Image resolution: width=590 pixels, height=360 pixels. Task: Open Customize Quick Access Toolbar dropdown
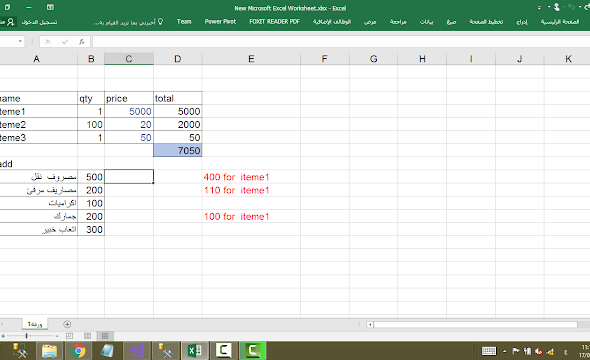tap(540, 7)
